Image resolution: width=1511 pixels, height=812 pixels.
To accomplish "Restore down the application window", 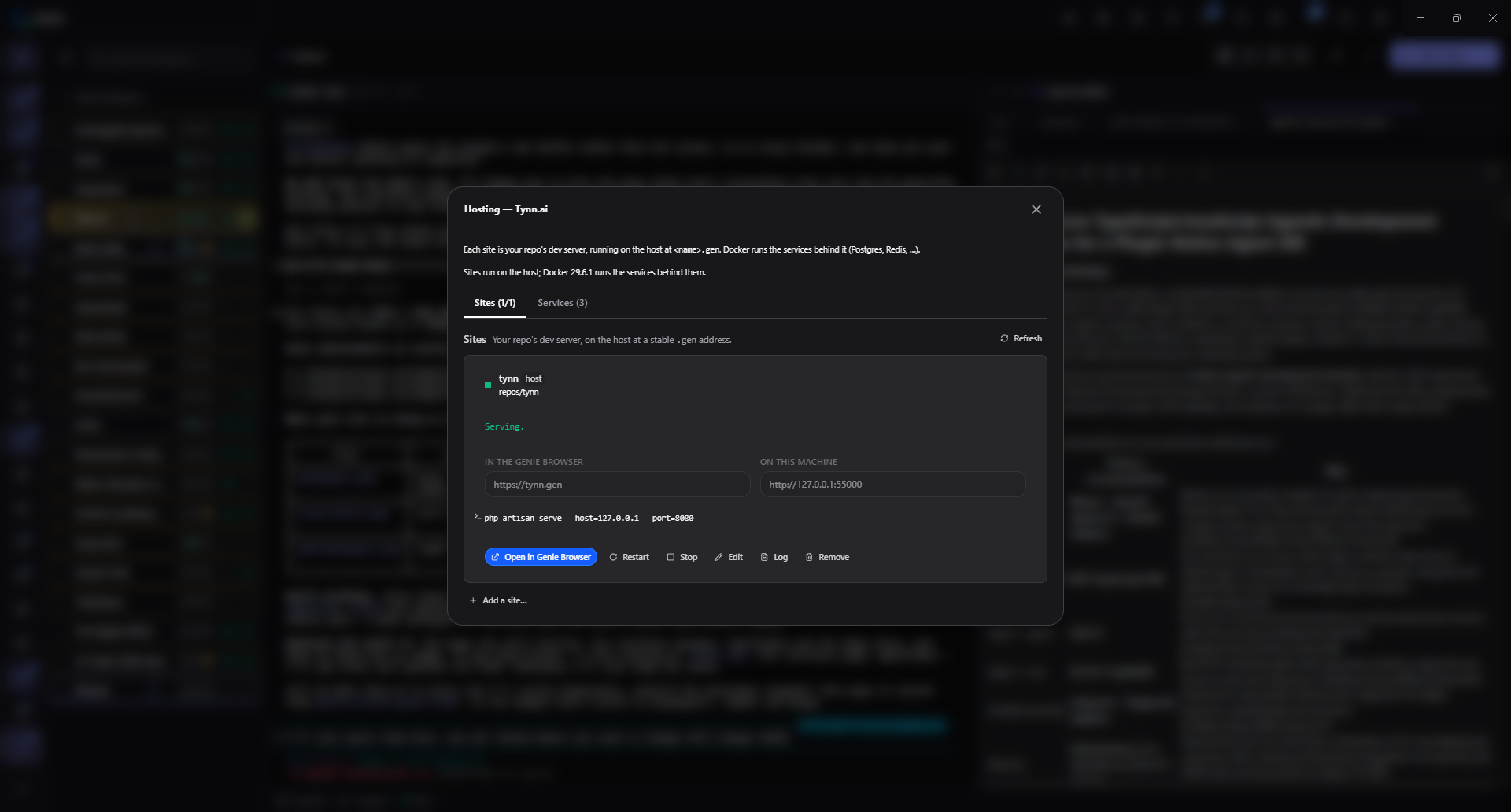I will 1457,18.
